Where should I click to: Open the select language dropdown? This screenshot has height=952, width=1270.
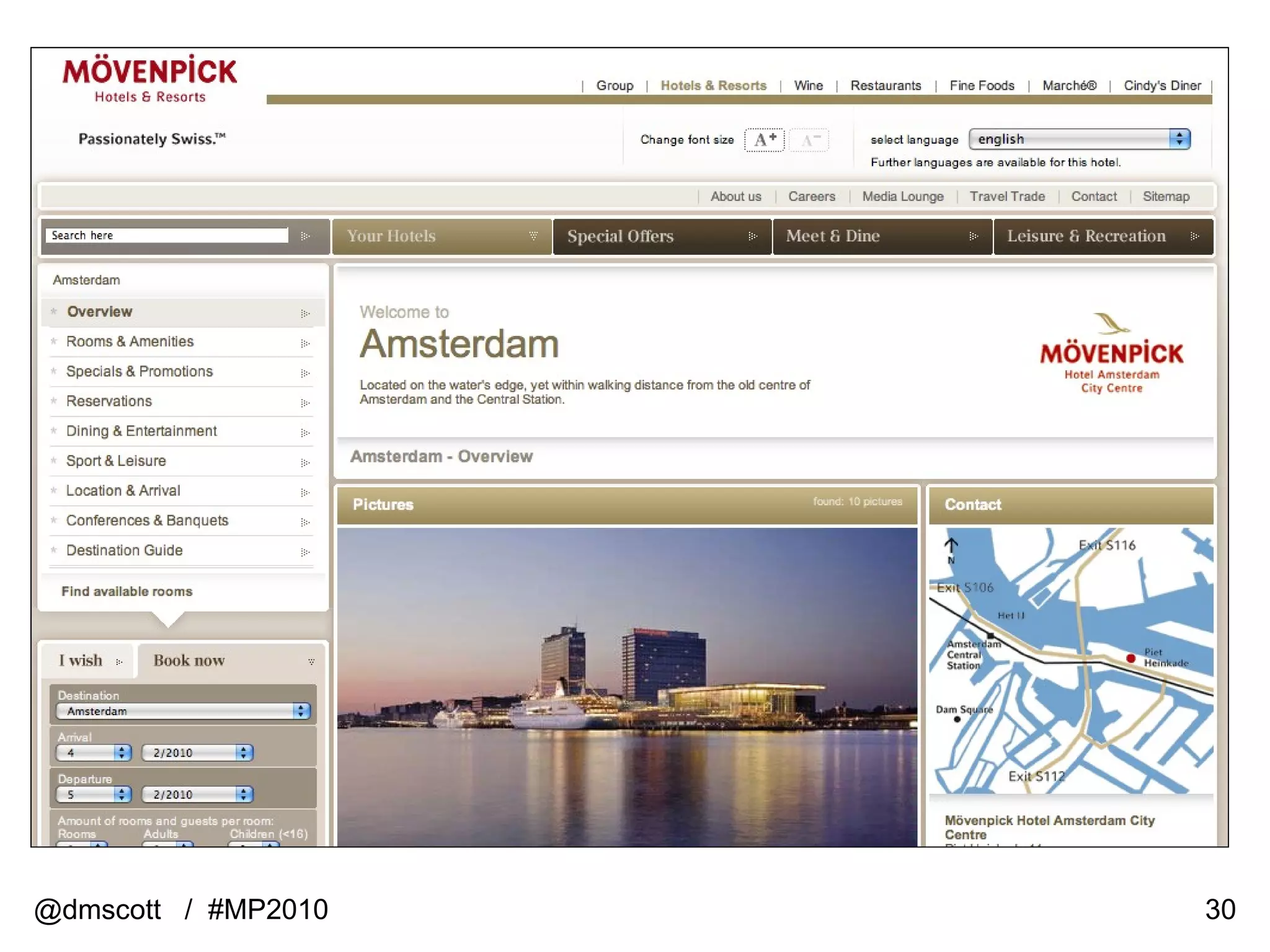1079,139
